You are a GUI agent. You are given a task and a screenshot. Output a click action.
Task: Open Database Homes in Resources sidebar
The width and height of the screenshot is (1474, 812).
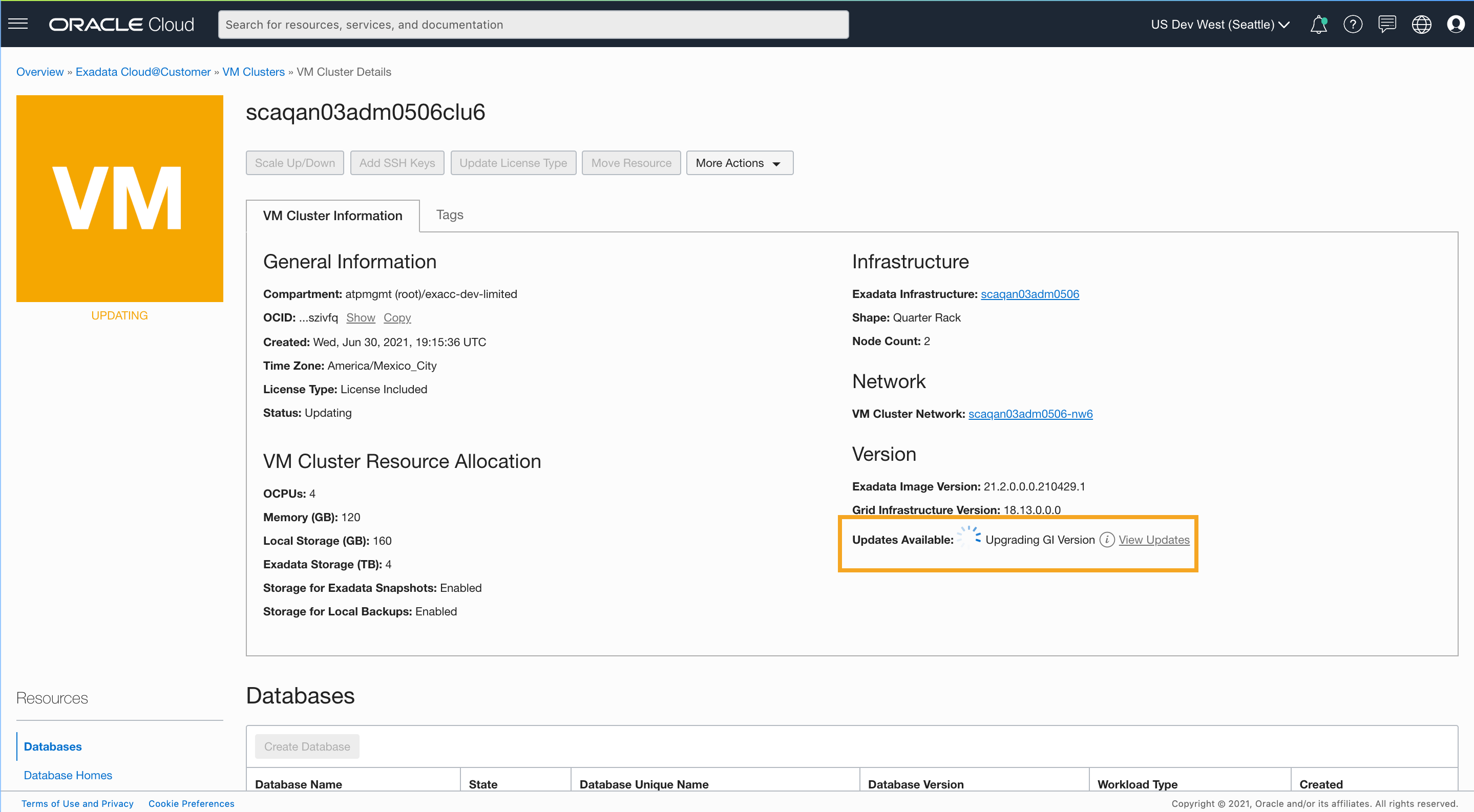click(68, 776)
